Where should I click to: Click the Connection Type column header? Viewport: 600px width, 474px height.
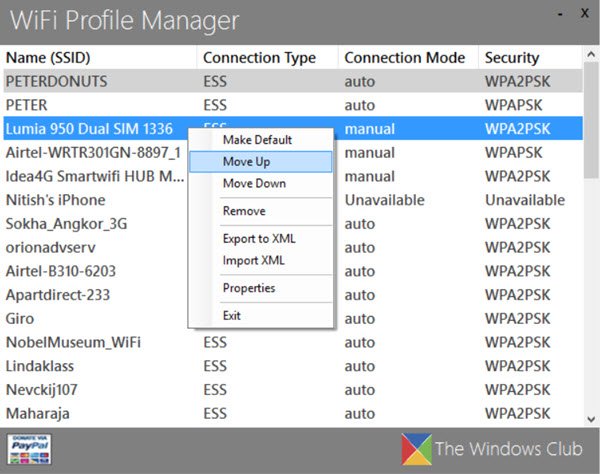pyautogui.click(x=259, y=58)
